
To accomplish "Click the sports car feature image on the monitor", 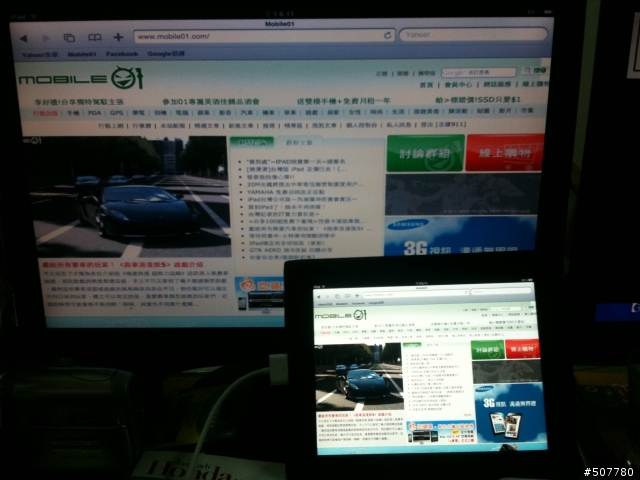I will [x=129, y=197].
